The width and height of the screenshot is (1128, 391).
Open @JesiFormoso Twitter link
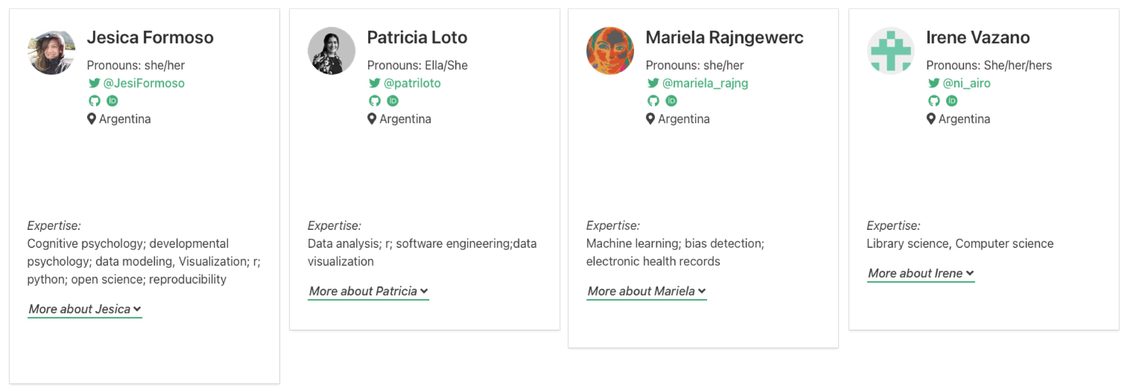point(137,83)
